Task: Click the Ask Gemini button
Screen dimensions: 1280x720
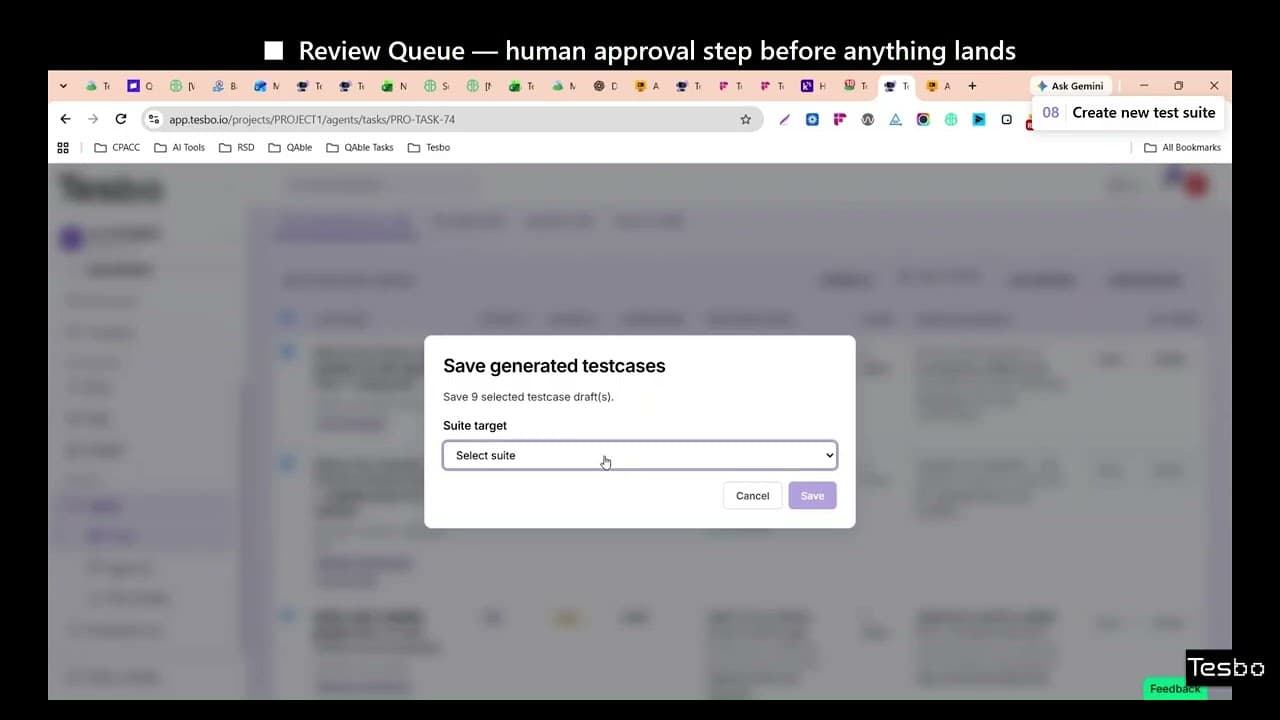Action: click(x=1070, y=86)
